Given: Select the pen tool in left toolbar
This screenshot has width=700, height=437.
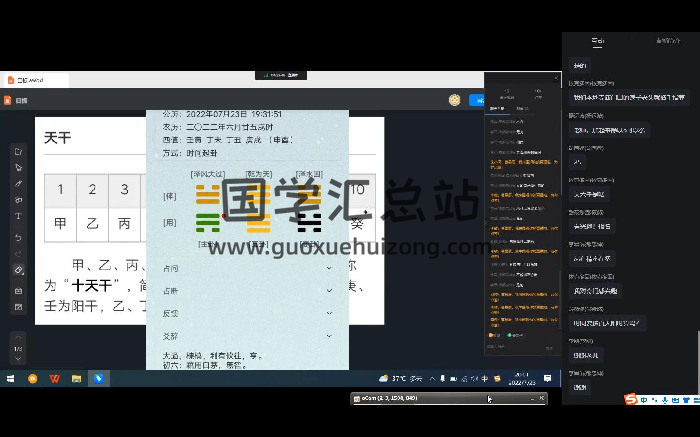Looking at the screenshot, I should click(18, 184).
